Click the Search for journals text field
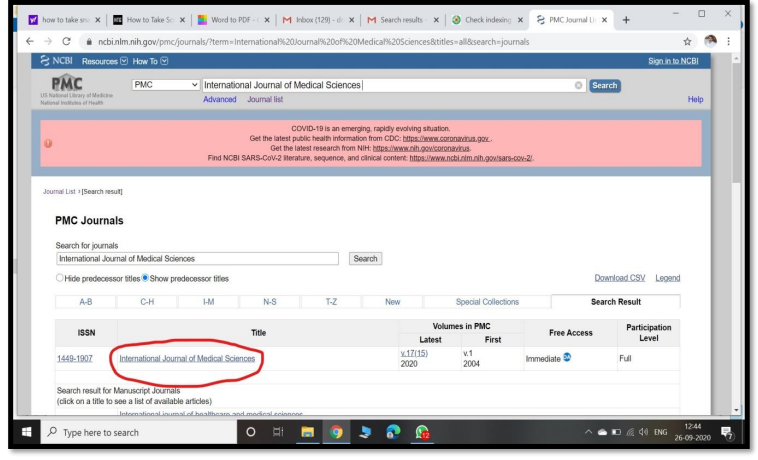The image size is (758, 460). 198,258
